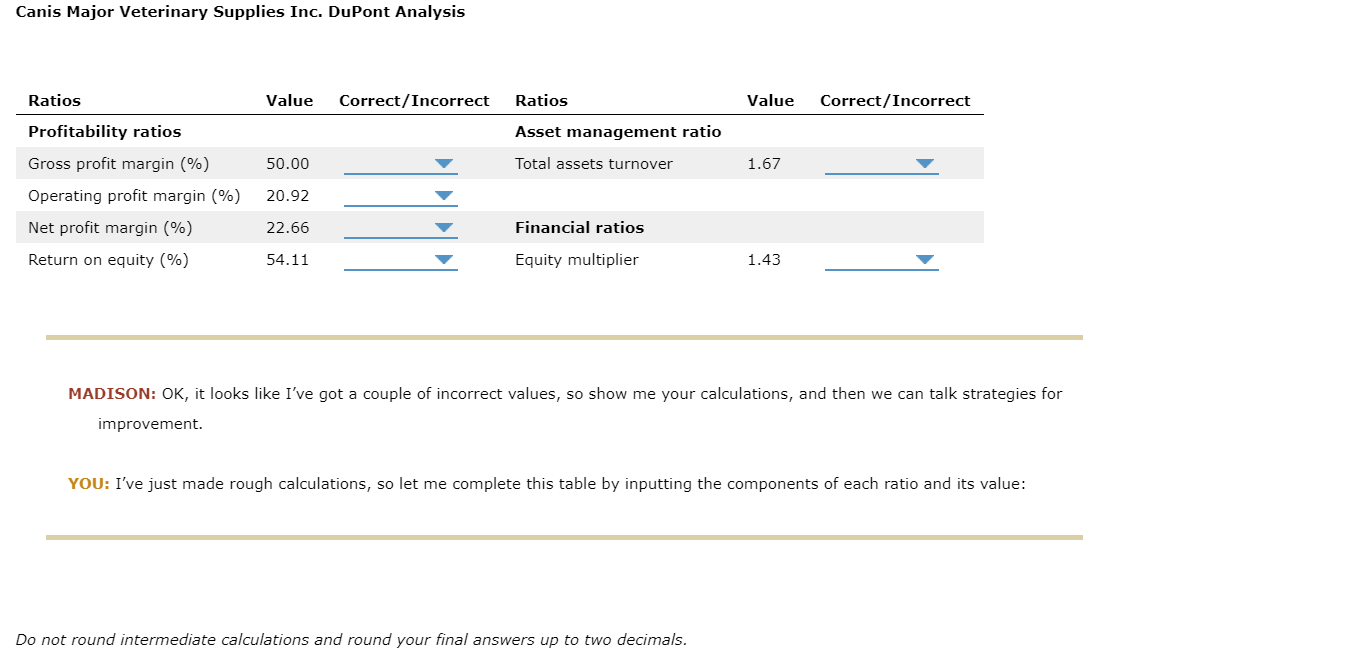The width and height of the screenshot is (1346, 662).
Task: Click the value 22.66
Action: [288, 228]
